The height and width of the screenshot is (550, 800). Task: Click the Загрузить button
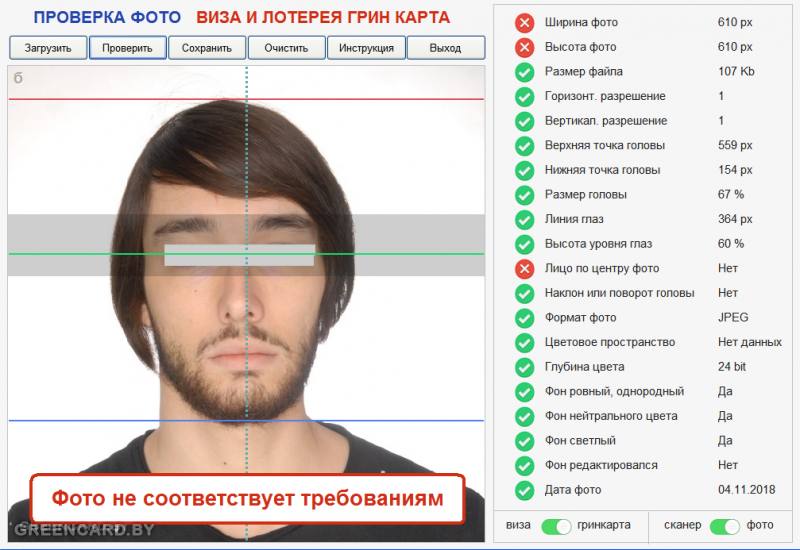tap(48, 48)
